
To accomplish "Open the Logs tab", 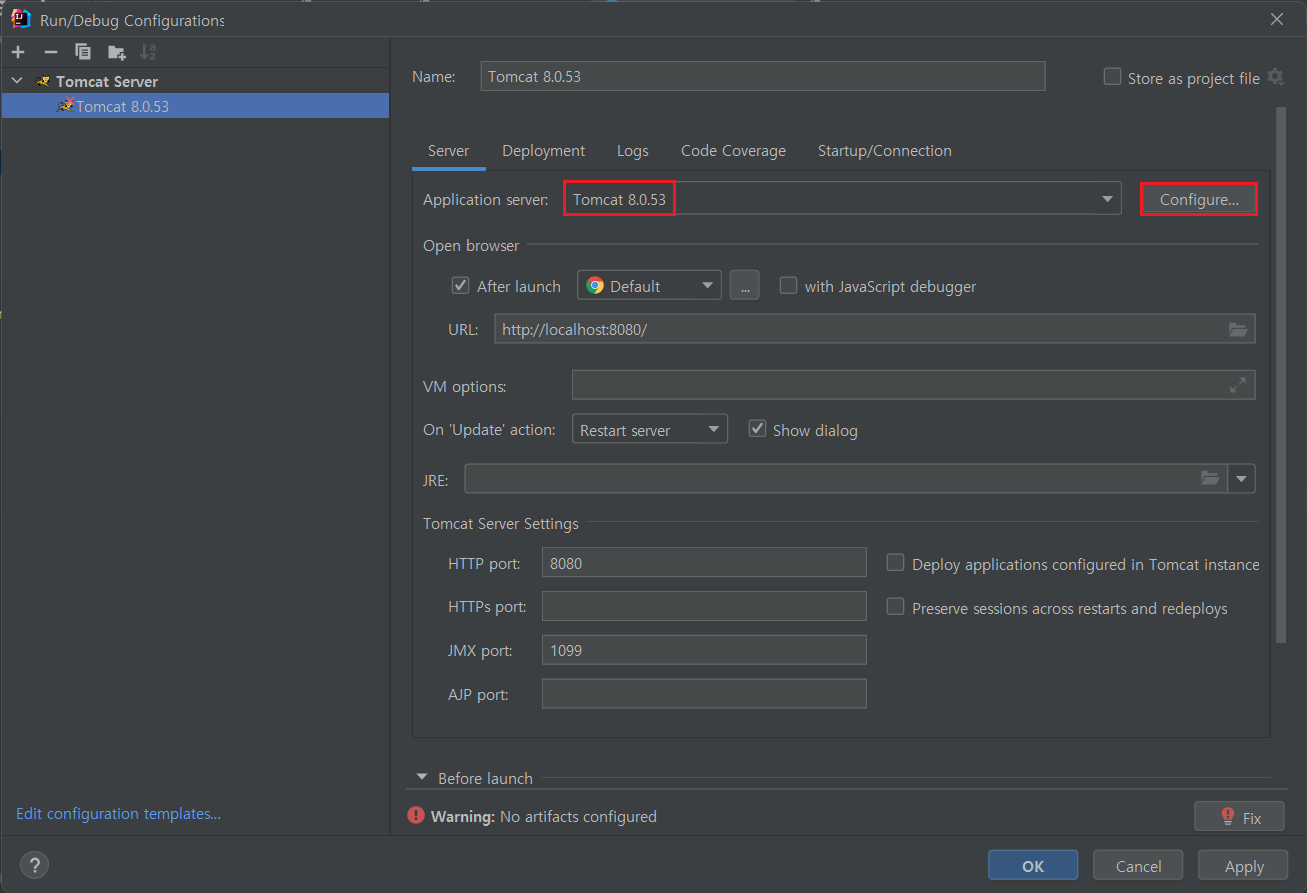I will [x=632, y=151].
